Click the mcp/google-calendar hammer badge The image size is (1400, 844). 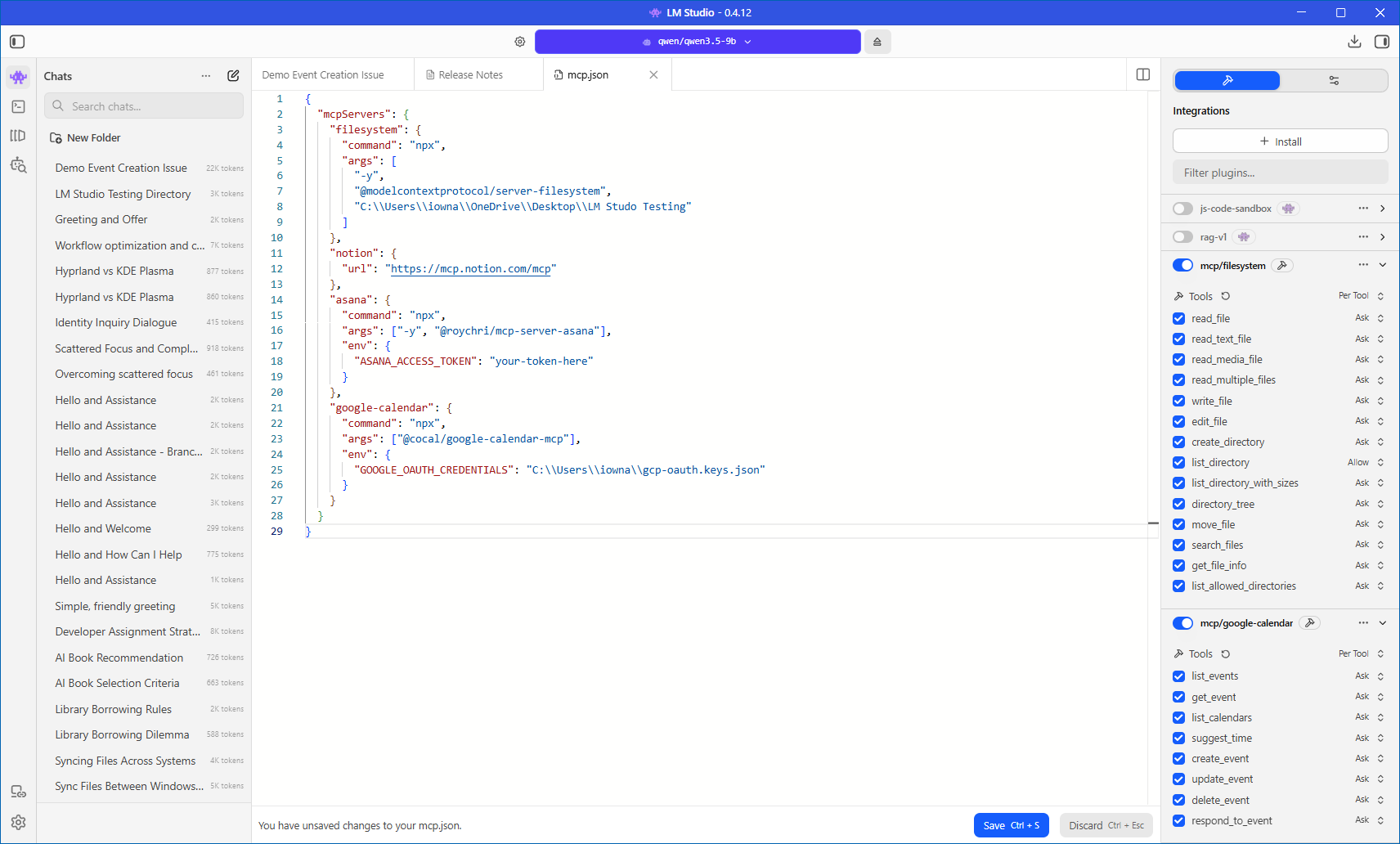click(x=1310, y=623)
